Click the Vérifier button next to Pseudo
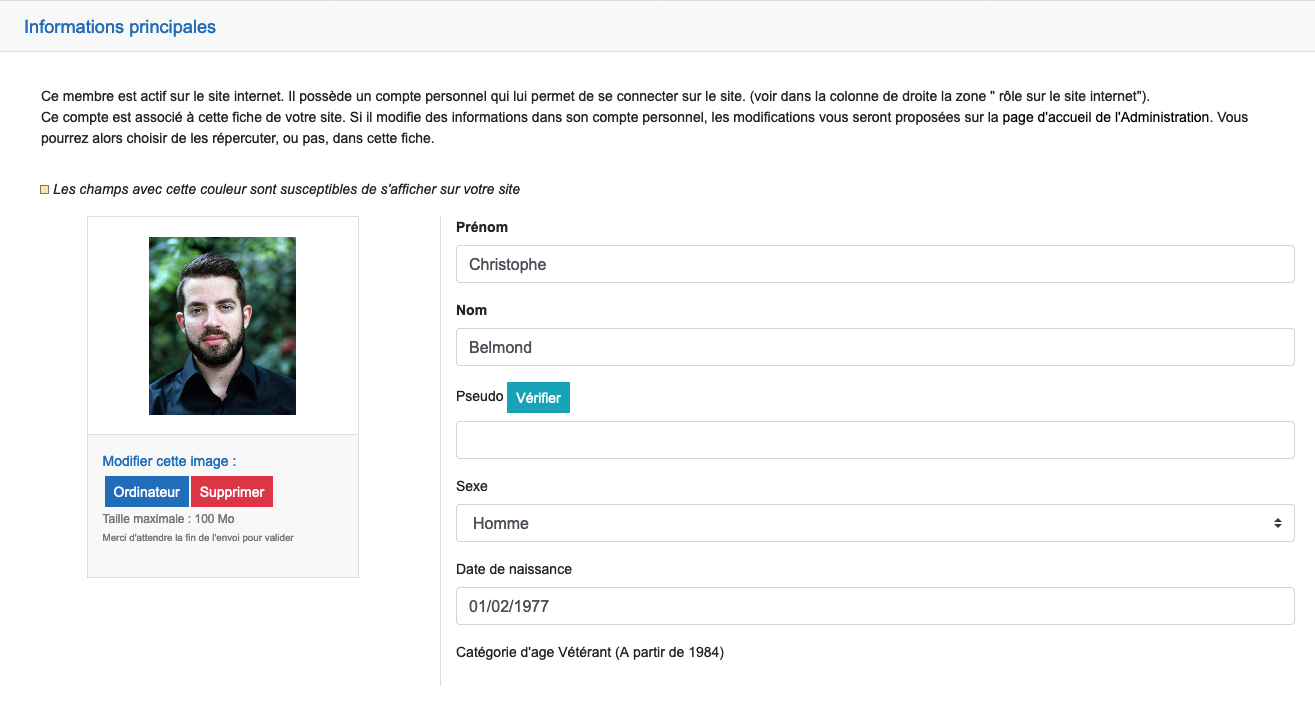Image resolution: width=1315 pixels, height=706 pixels. click(x=538, y=397)
